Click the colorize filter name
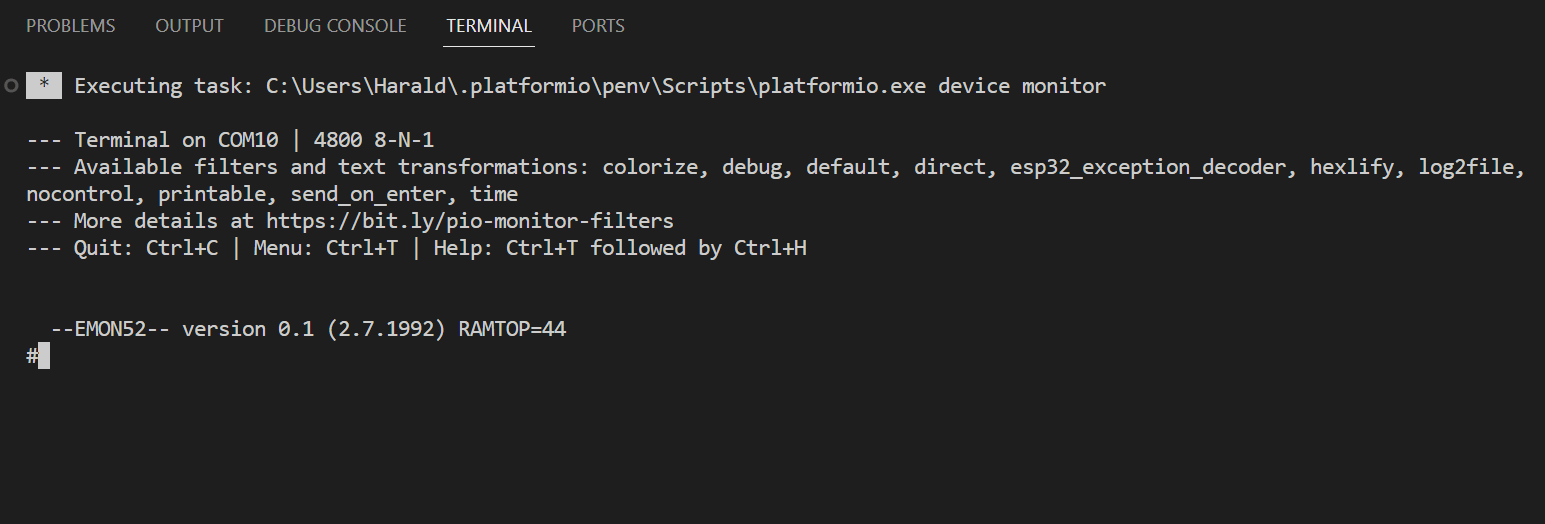 (650, 167)
